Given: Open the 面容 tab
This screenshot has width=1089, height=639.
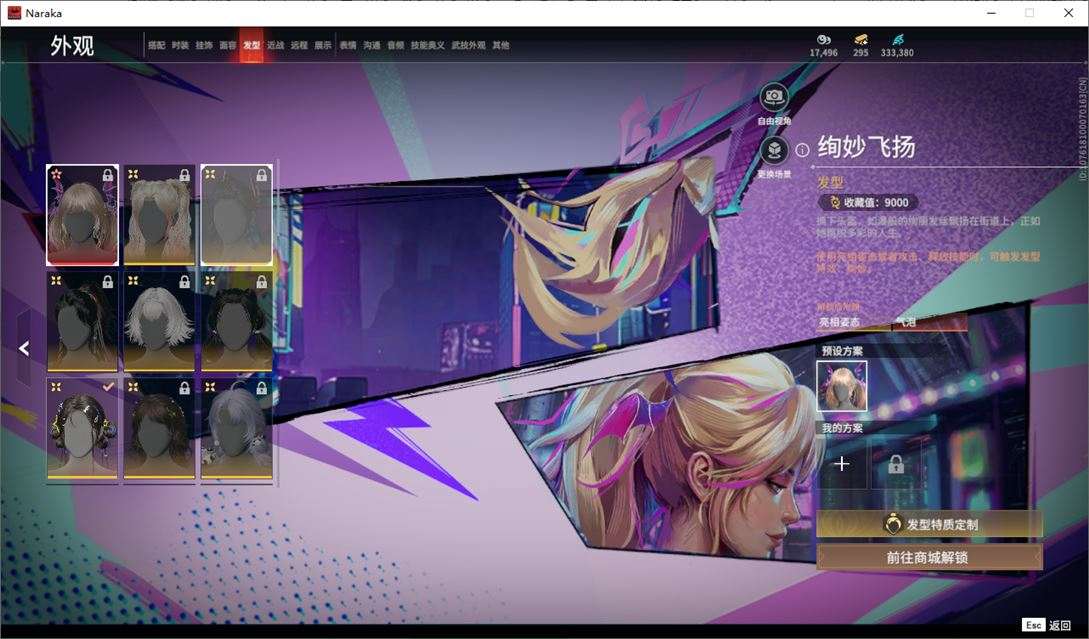Looking at the screenshot, I should point(228,45).
